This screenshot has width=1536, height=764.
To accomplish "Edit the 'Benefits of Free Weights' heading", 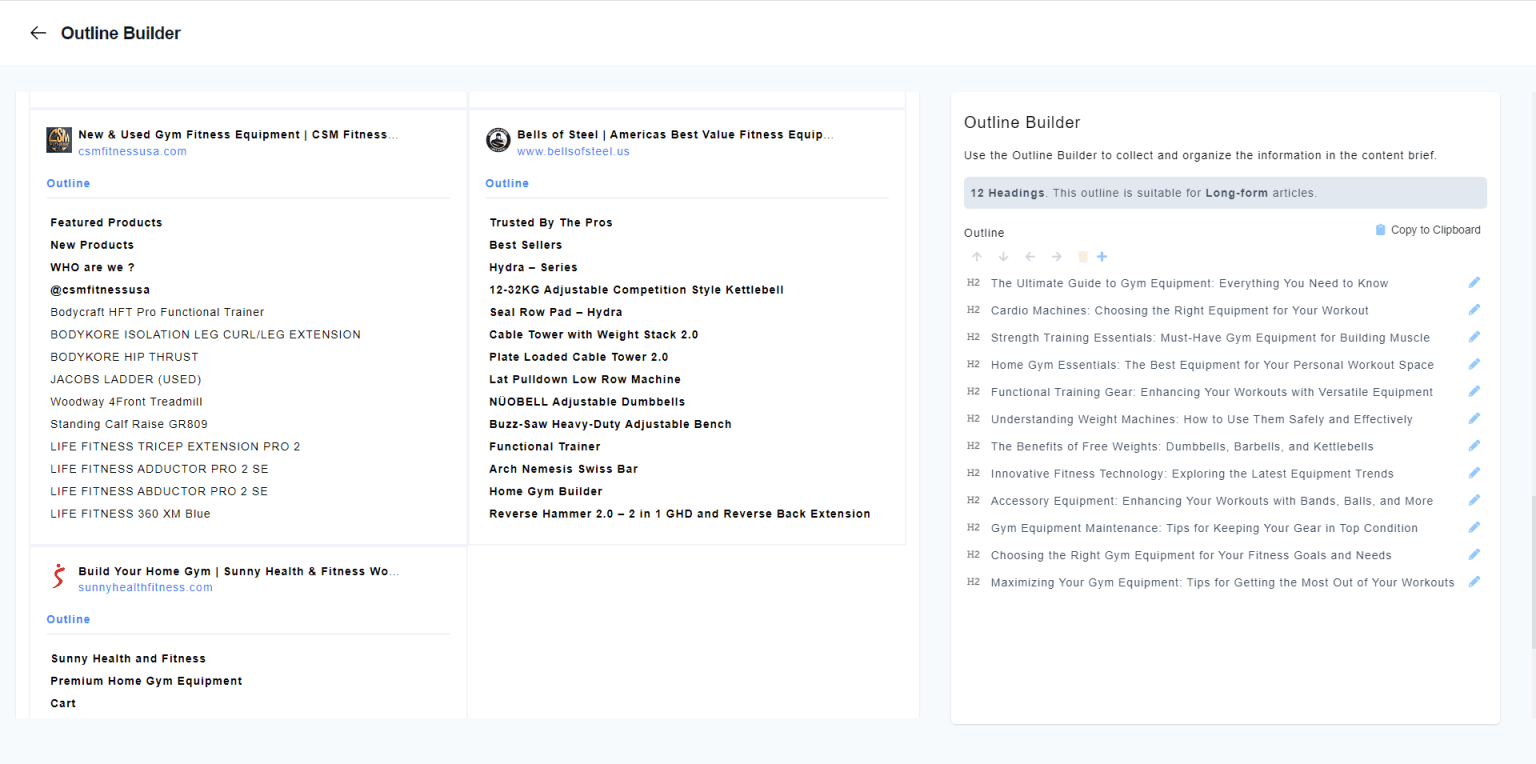I will point(1474,446).
